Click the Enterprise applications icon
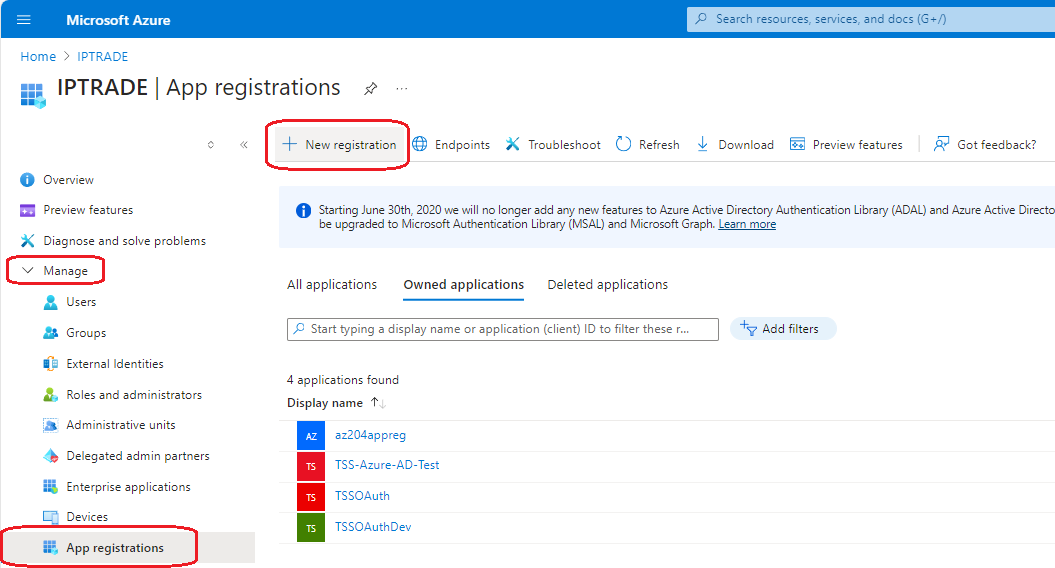The image size is (1055, 568). pos(50,487)
